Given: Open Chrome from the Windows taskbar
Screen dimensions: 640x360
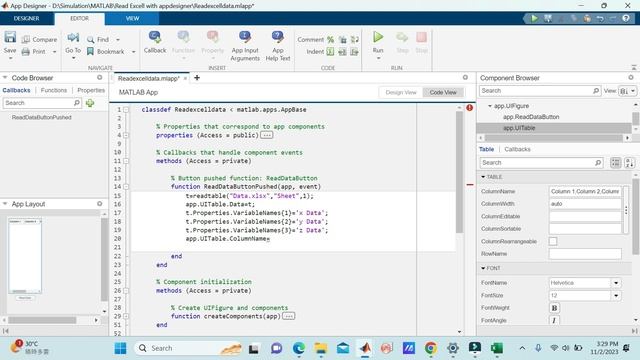Looking at the screenshot, I should point(430,348).
